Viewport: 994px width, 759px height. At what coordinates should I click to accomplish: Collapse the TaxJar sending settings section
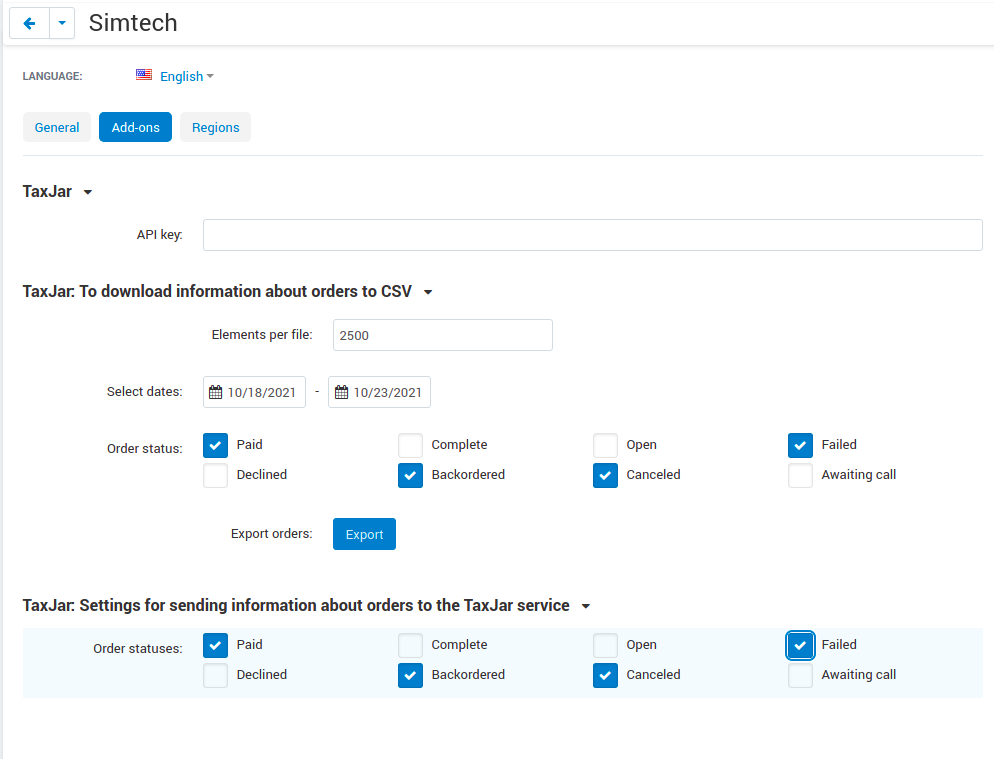(x=586, y=606)
